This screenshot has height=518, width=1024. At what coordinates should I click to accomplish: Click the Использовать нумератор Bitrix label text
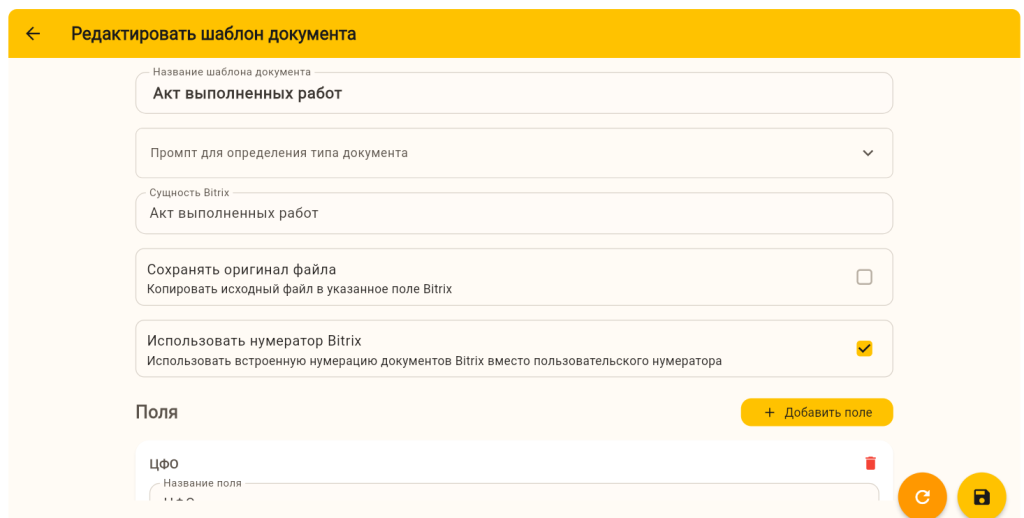[254, 340]
